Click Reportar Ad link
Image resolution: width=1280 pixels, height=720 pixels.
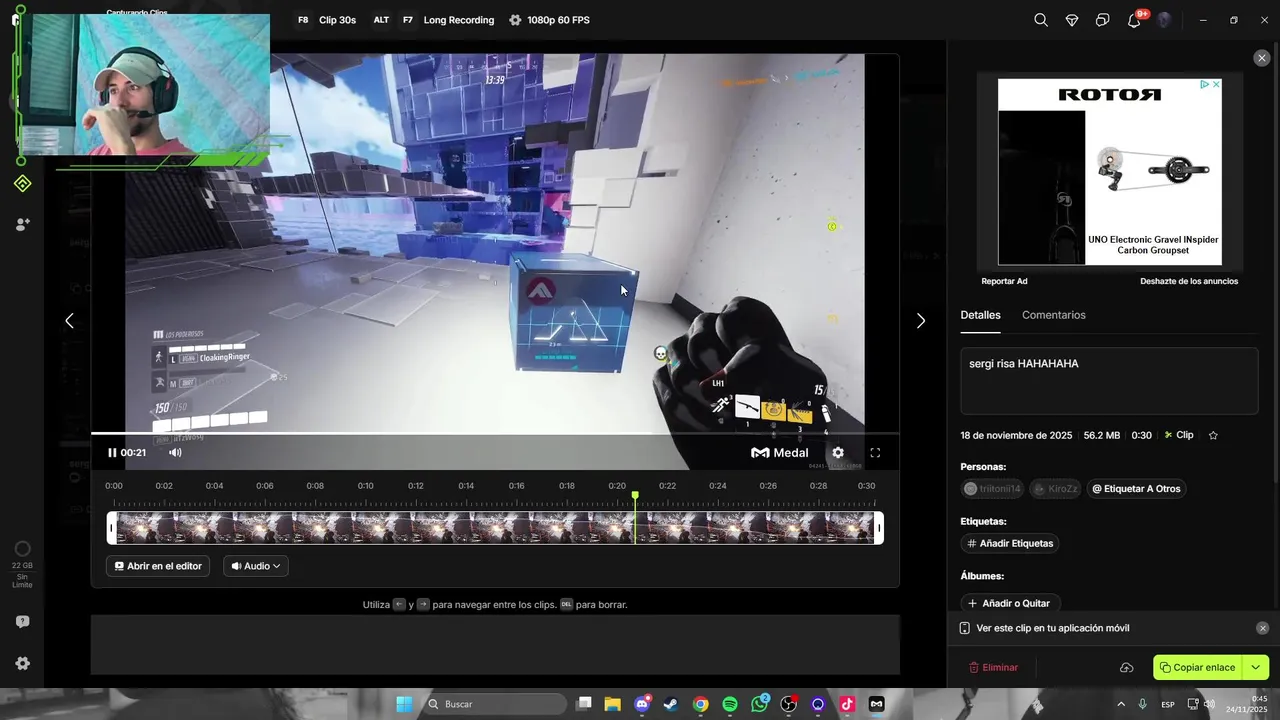coord(1004,281)
